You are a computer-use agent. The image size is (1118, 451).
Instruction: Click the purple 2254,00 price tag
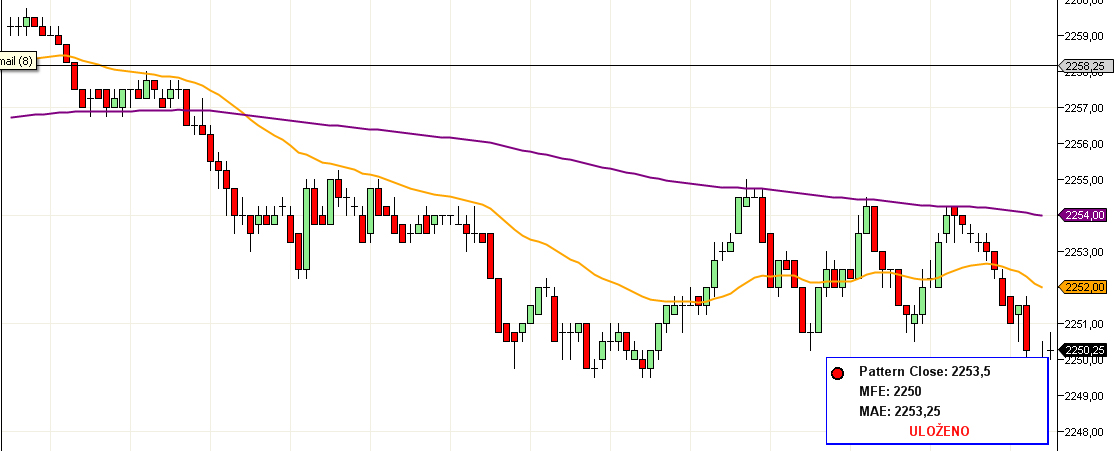pyautogui.click(x=1086, y=215)
